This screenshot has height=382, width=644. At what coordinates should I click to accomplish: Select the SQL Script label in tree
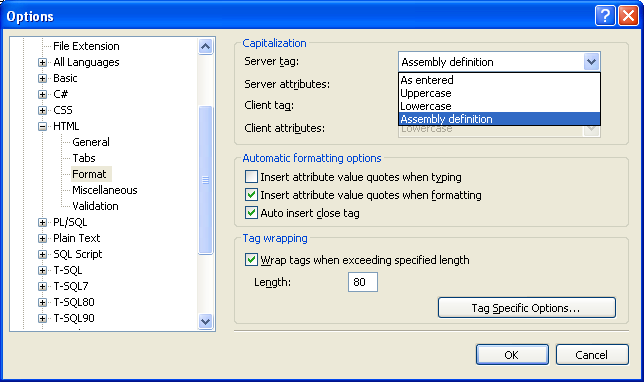78,254
